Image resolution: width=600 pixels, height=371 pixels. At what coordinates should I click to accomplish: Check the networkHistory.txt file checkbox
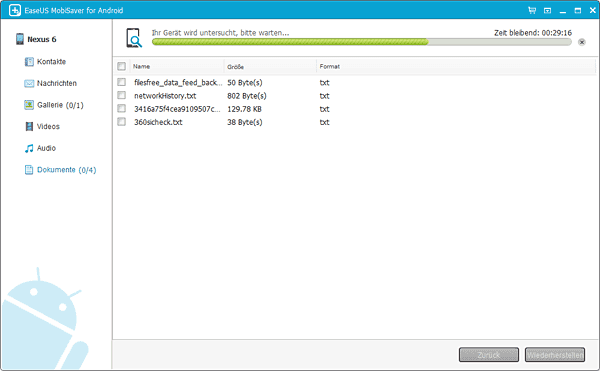(121, 95)
